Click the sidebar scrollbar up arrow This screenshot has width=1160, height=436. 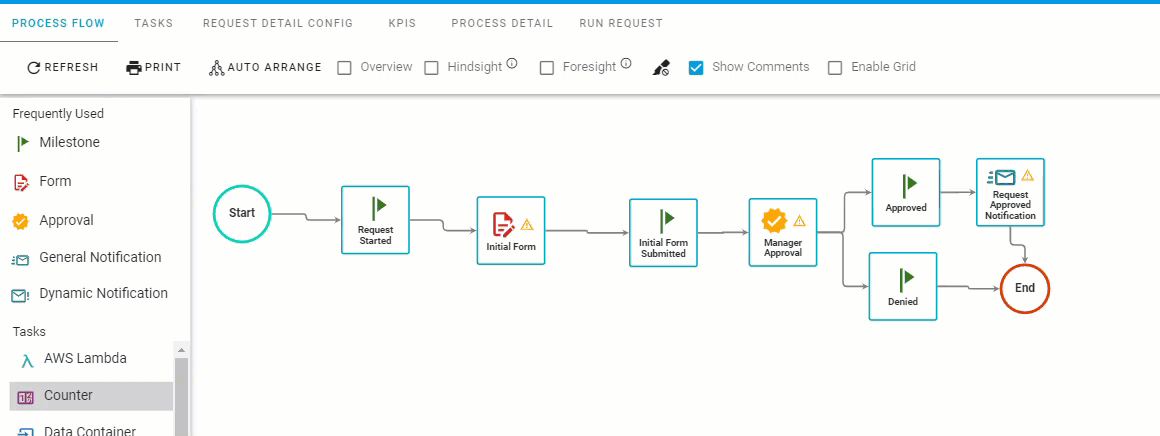(x=181, y=349)
